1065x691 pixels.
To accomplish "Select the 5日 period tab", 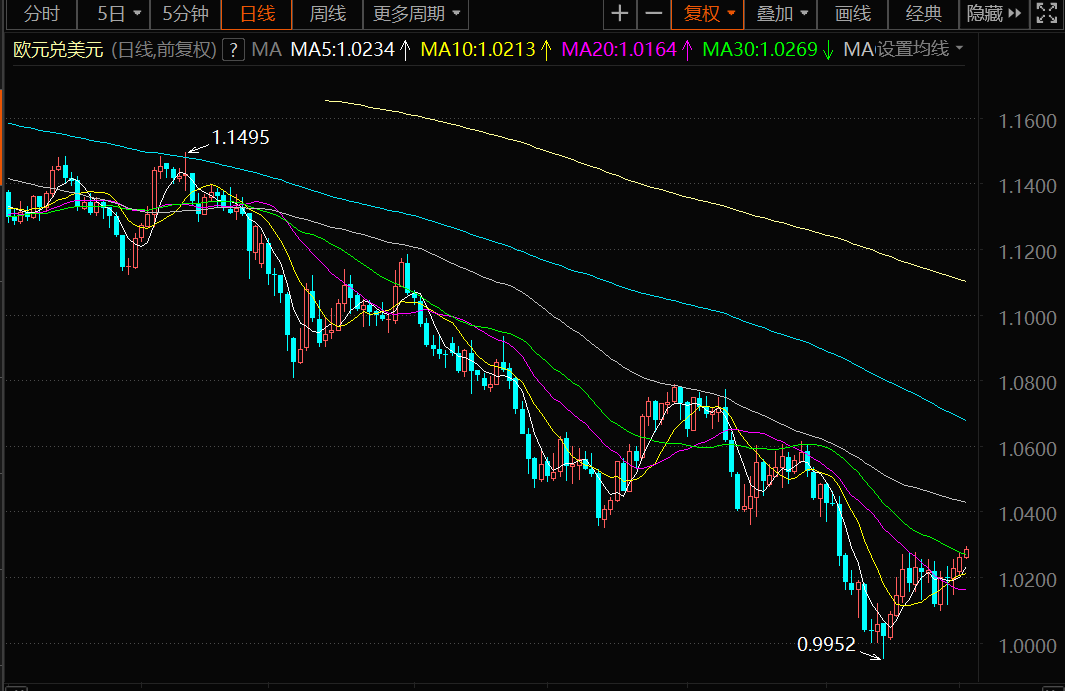I will [111, 14].
